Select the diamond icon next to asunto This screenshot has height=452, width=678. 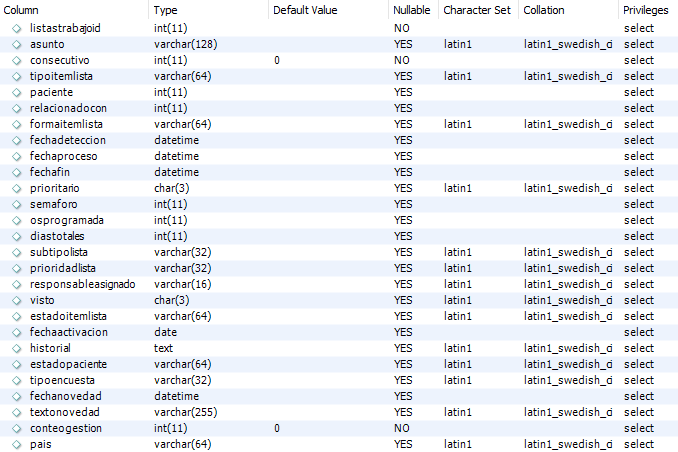16,45
